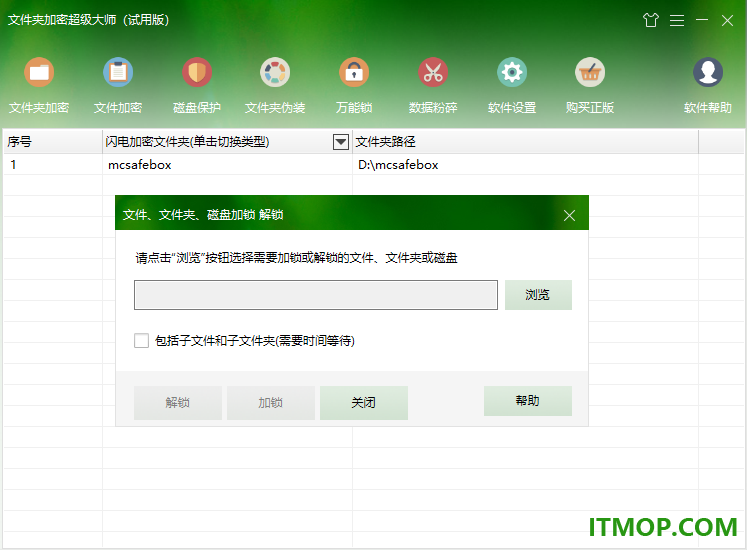
Task: Launch the 文件夹伪装 folder disguise tool
Action: pos(275,72)
